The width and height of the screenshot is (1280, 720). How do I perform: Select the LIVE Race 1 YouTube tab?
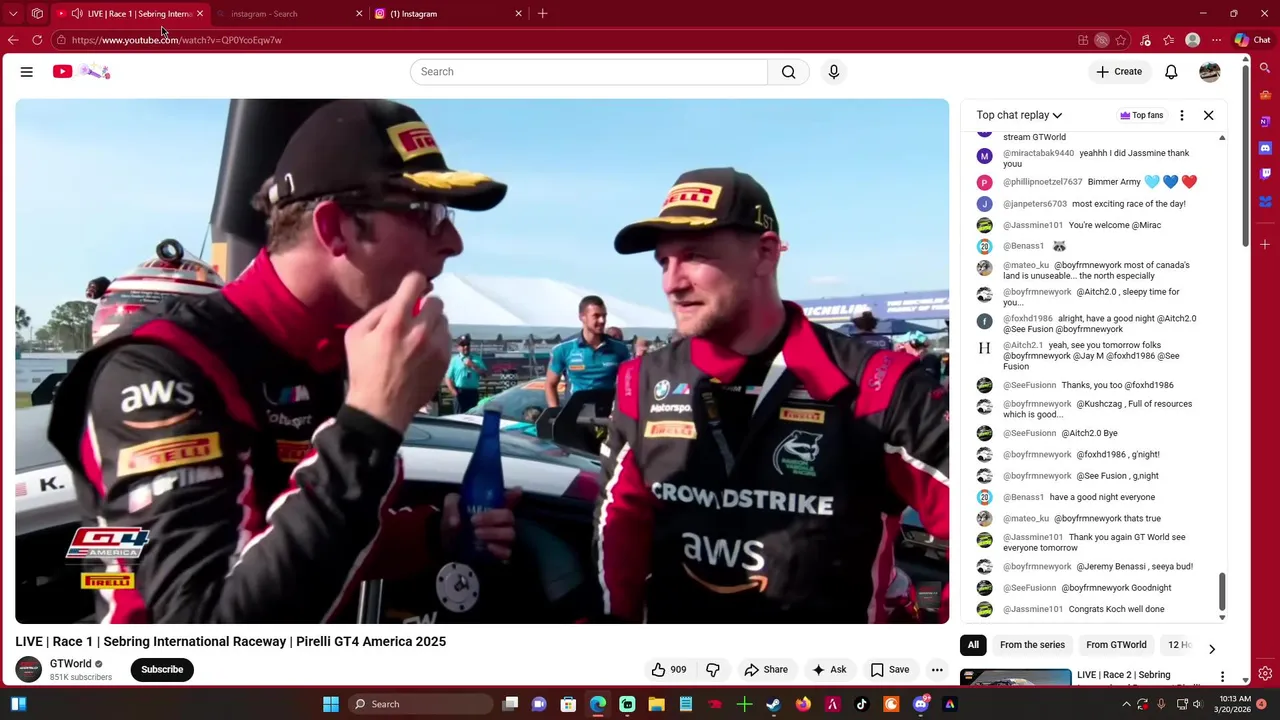click(x=130, y=14)
